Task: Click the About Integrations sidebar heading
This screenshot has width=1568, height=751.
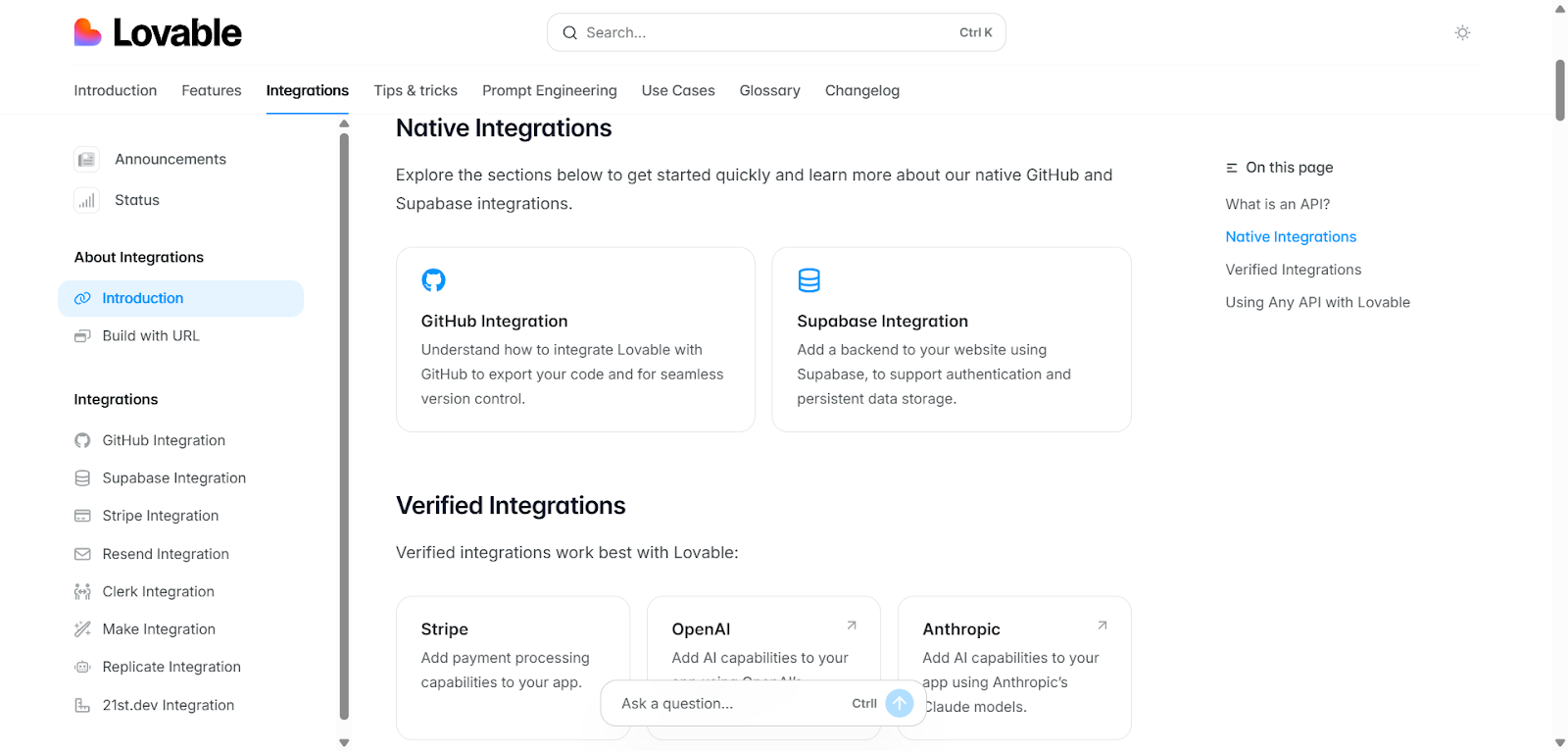Action: tap(139, 257)
